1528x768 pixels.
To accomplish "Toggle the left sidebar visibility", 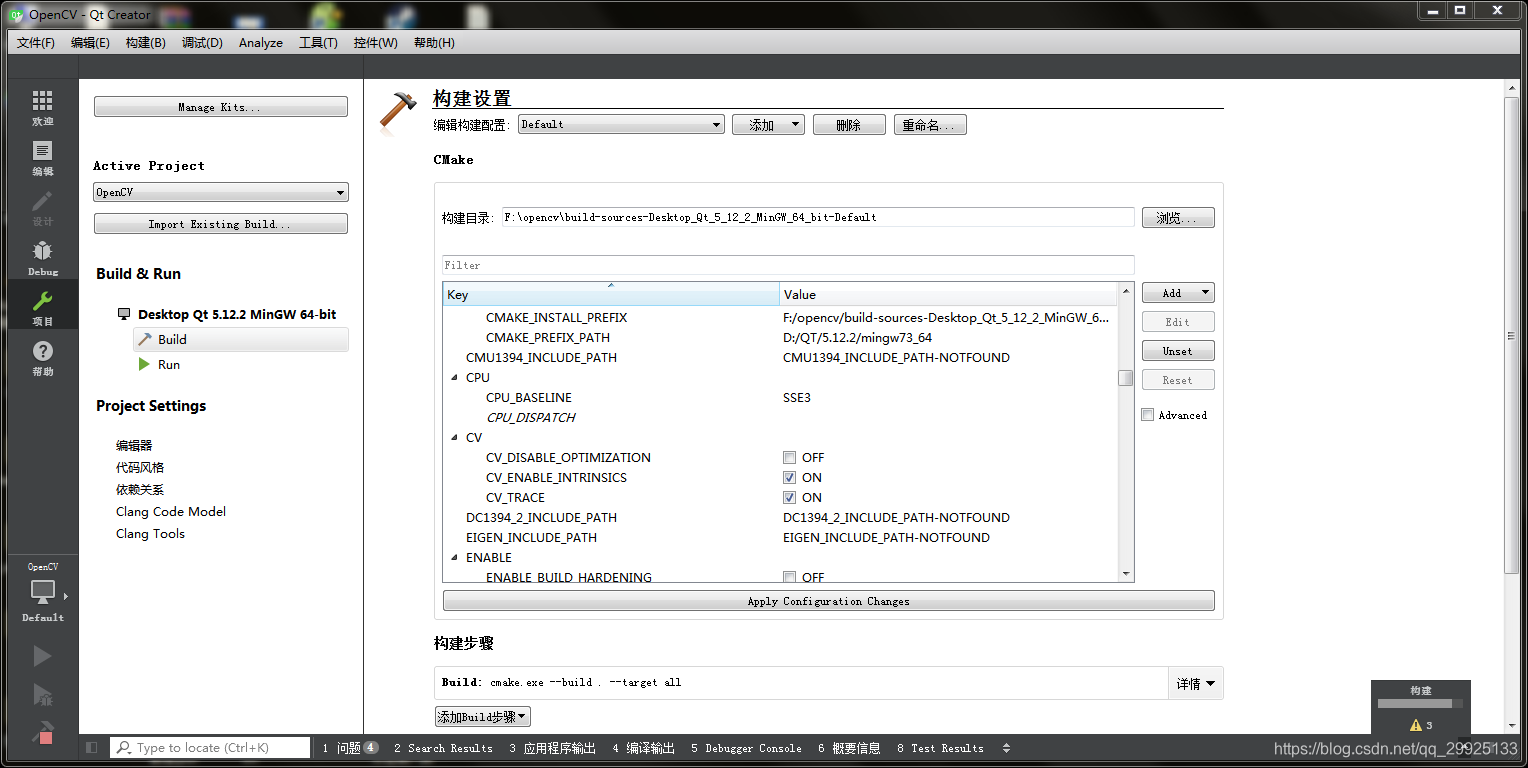I will pyautogui.click(x=92, y=747).
